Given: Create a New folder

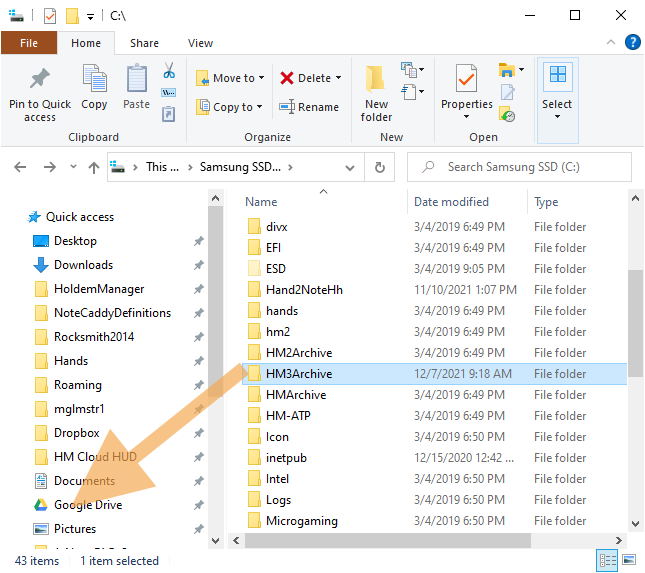Looking at the screenshot, I should click(x=376, y=93).
